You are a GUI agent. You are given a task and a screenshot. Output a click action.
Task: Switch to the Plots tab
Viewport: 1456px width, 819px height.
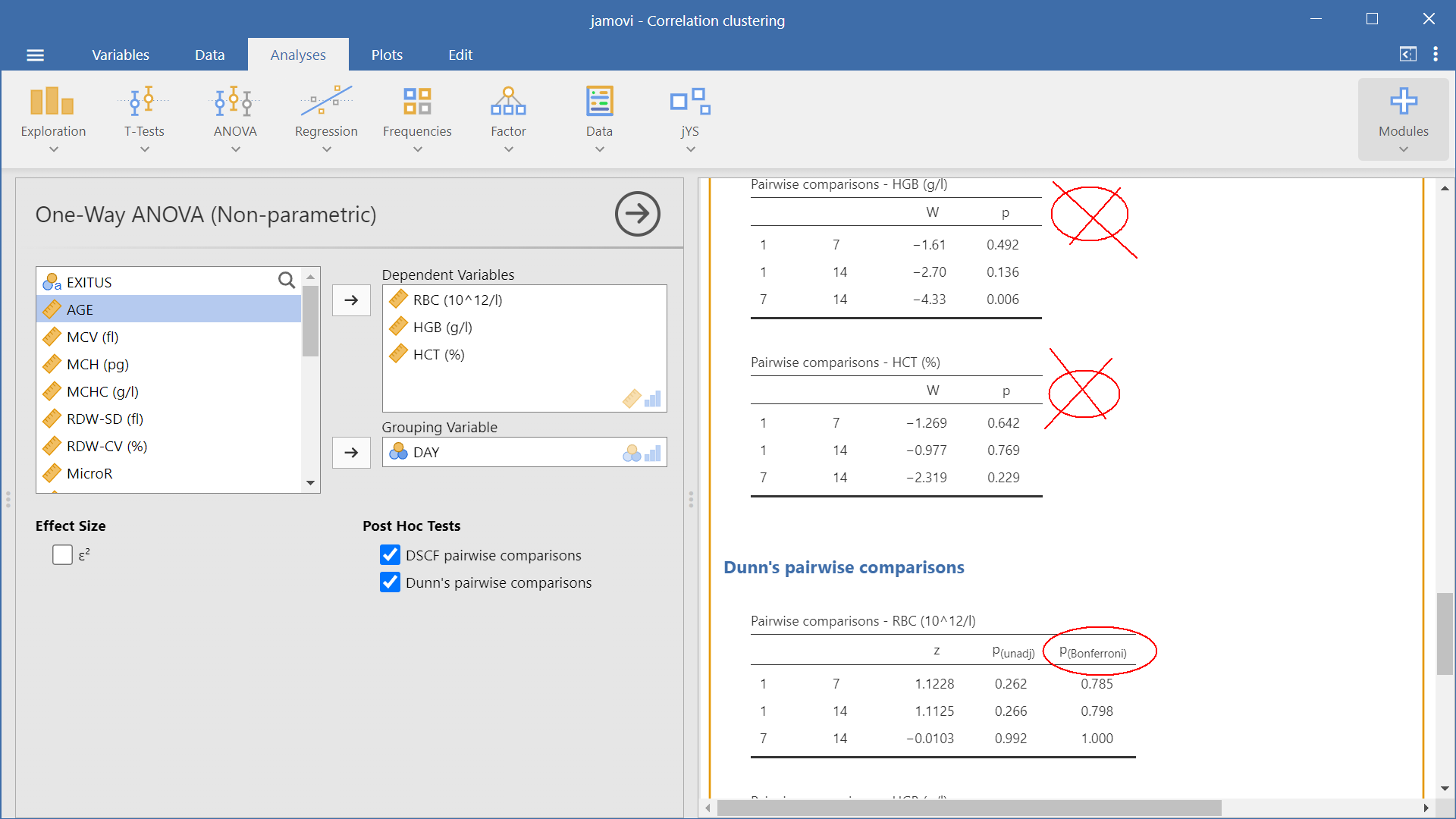click(x=387, y=55)
